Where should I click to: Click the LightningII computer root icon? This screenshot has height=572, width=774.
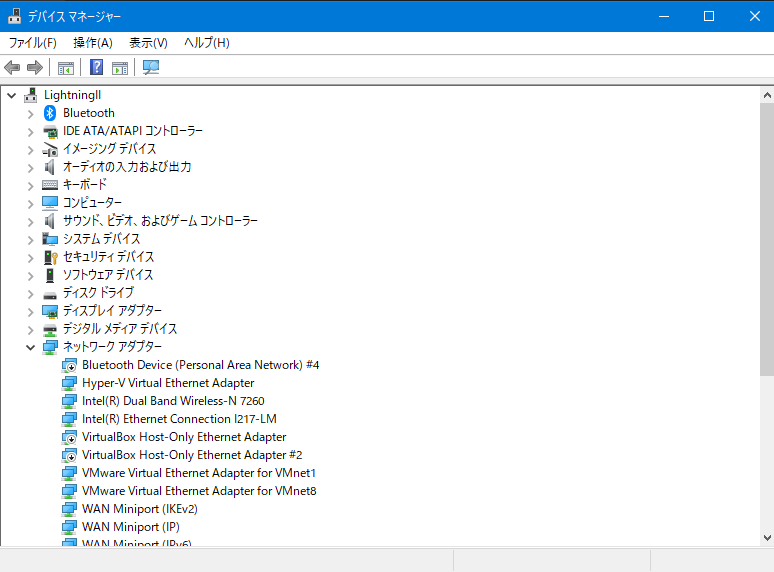[31, 95]
